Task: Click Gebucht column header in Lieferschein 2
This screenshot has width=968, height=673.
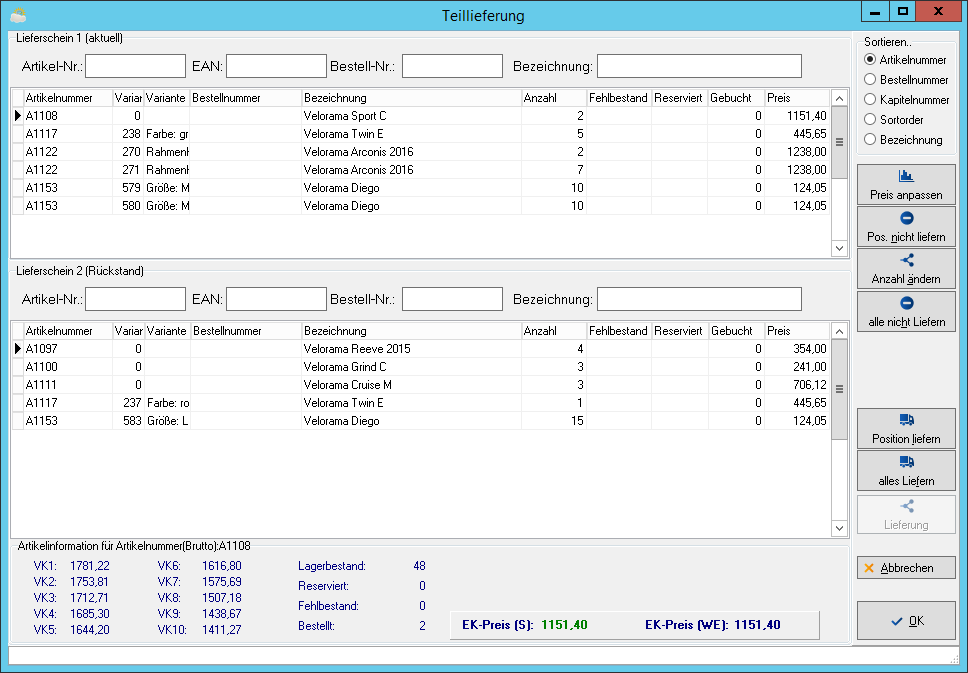Action: [736, 331]
